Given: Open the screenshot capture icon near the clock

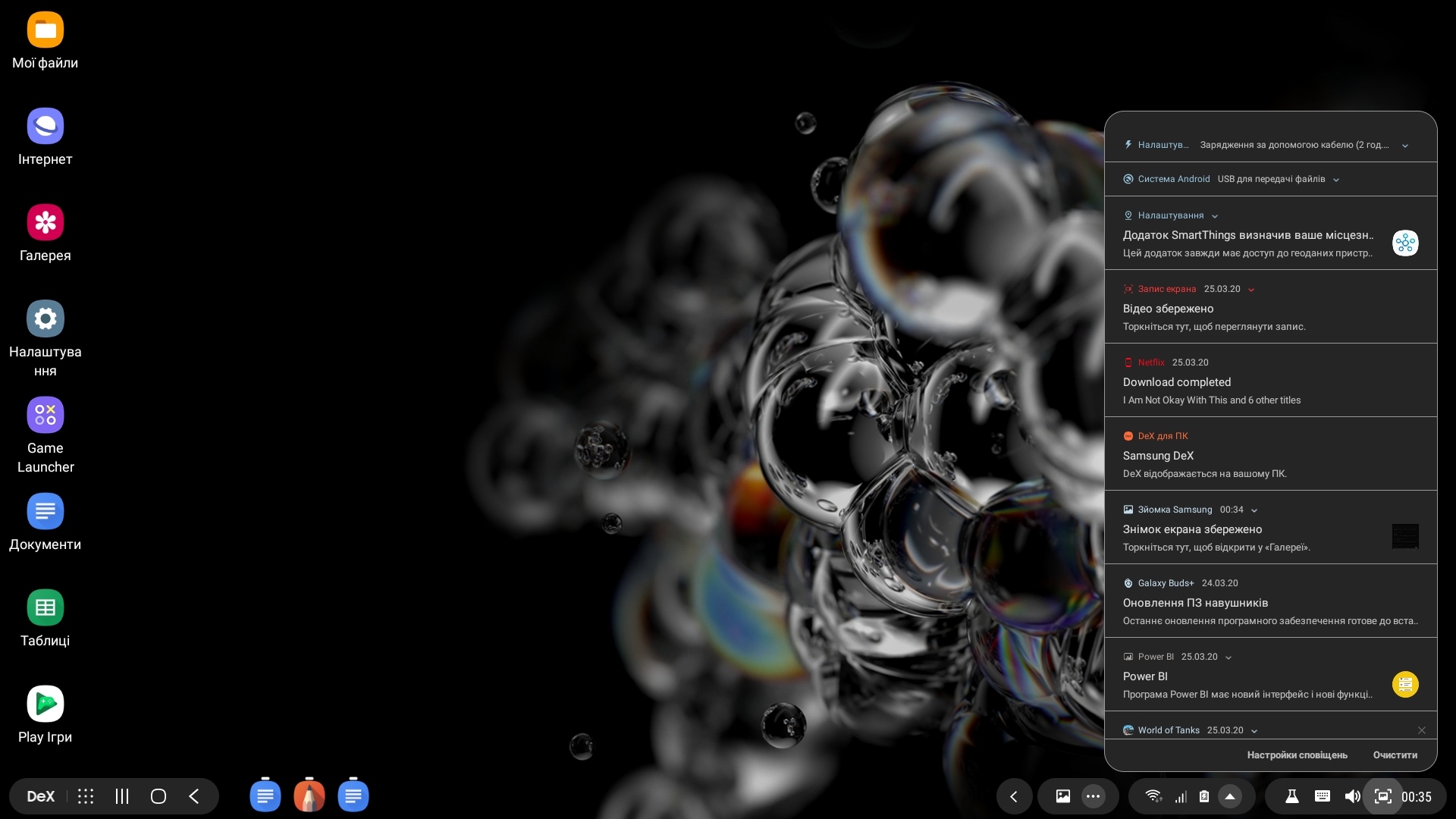Looking at the screenshot, I should [x=1383, y=796].
